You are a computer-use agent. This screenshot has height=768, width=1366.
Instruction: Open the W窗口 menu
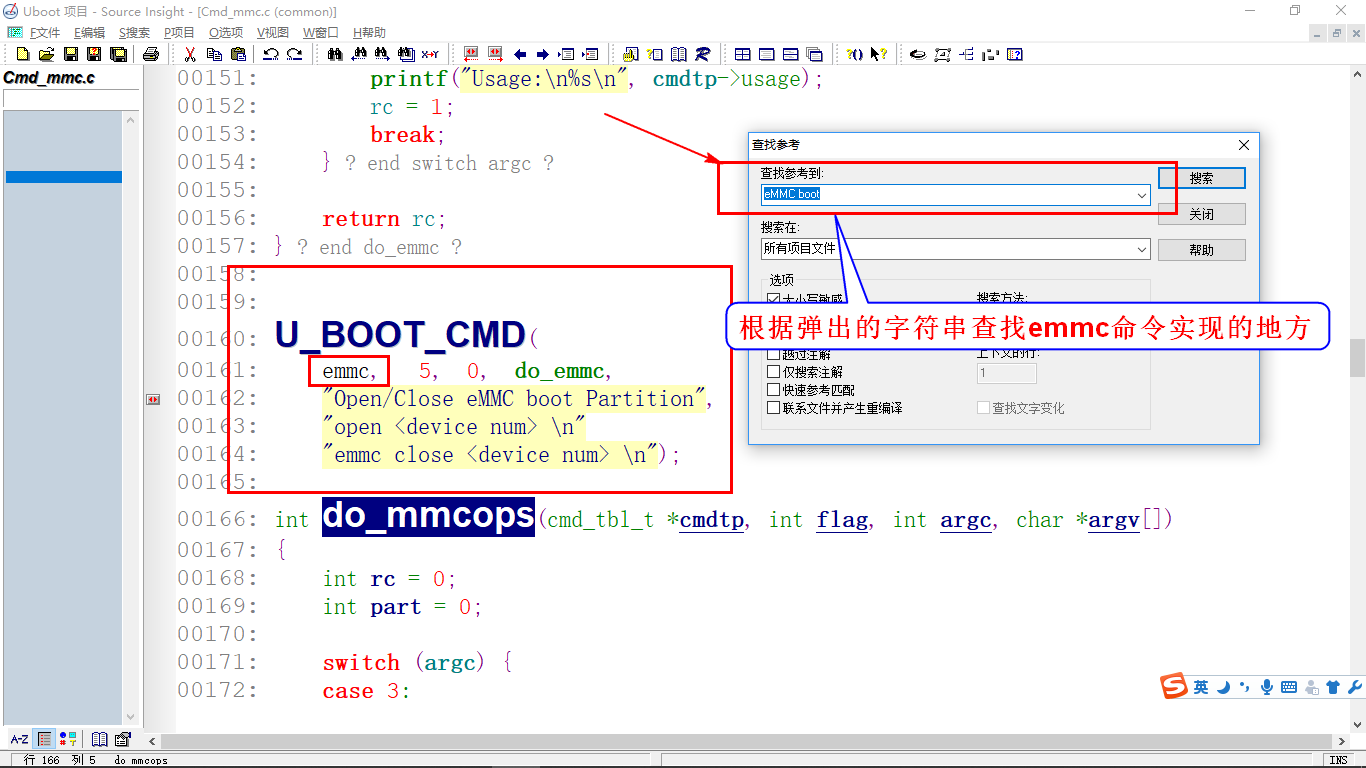320,32
